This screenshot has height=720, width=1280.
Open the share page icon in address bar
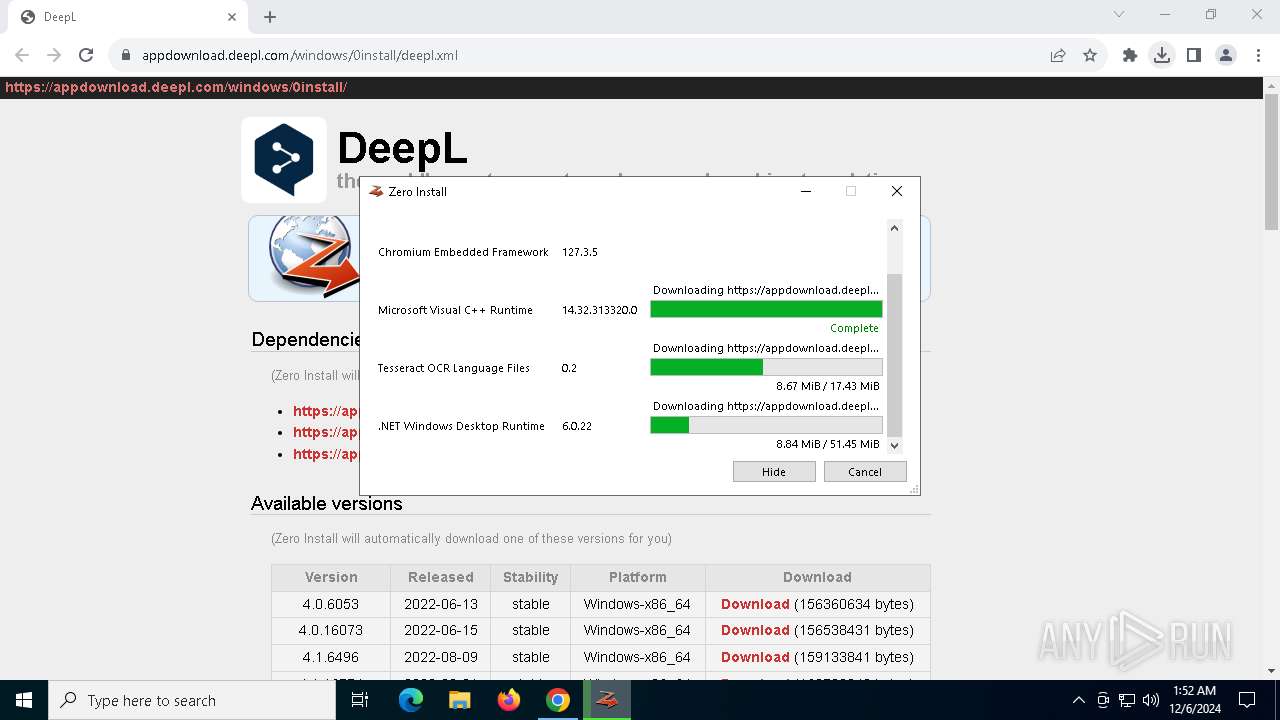pyautogui.click(x=1058, y=55)
